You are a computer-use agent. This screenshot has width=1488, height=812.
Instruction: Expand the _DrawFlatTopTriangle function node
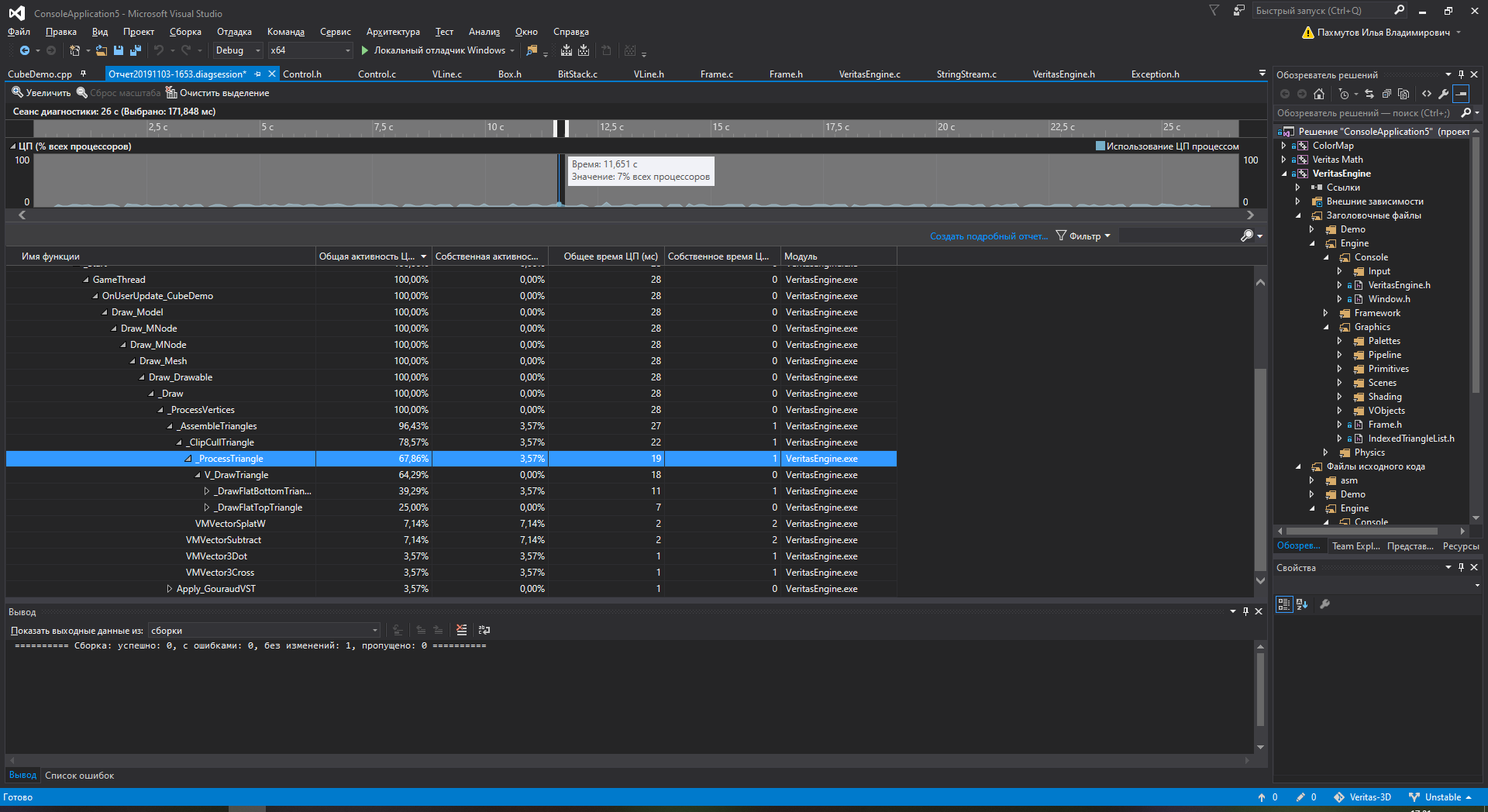207,507
